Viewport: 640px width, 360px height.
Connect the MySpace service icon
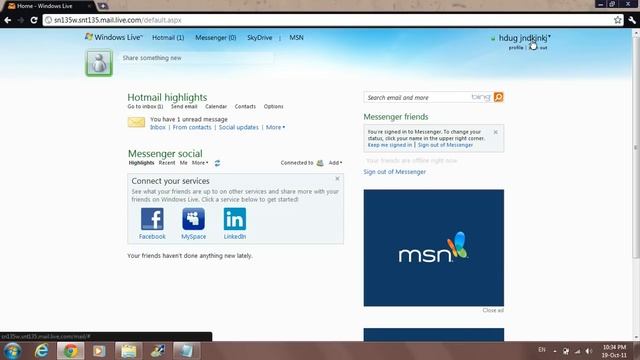tap(193, 219)
